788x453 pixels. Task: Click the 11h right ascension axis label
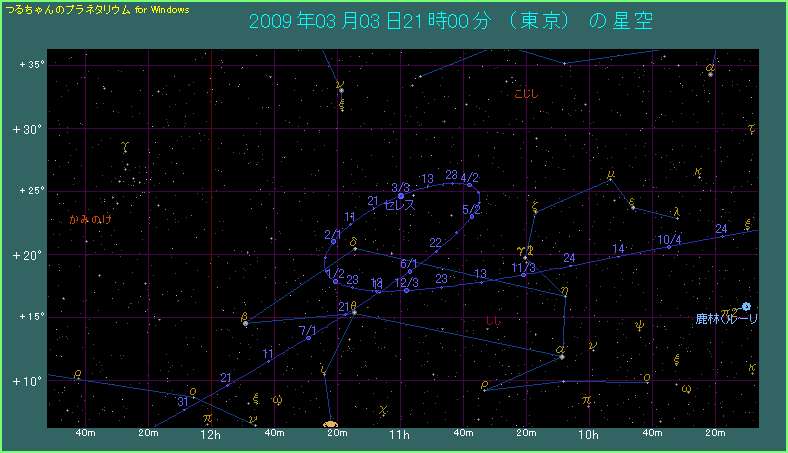(399, 435)
